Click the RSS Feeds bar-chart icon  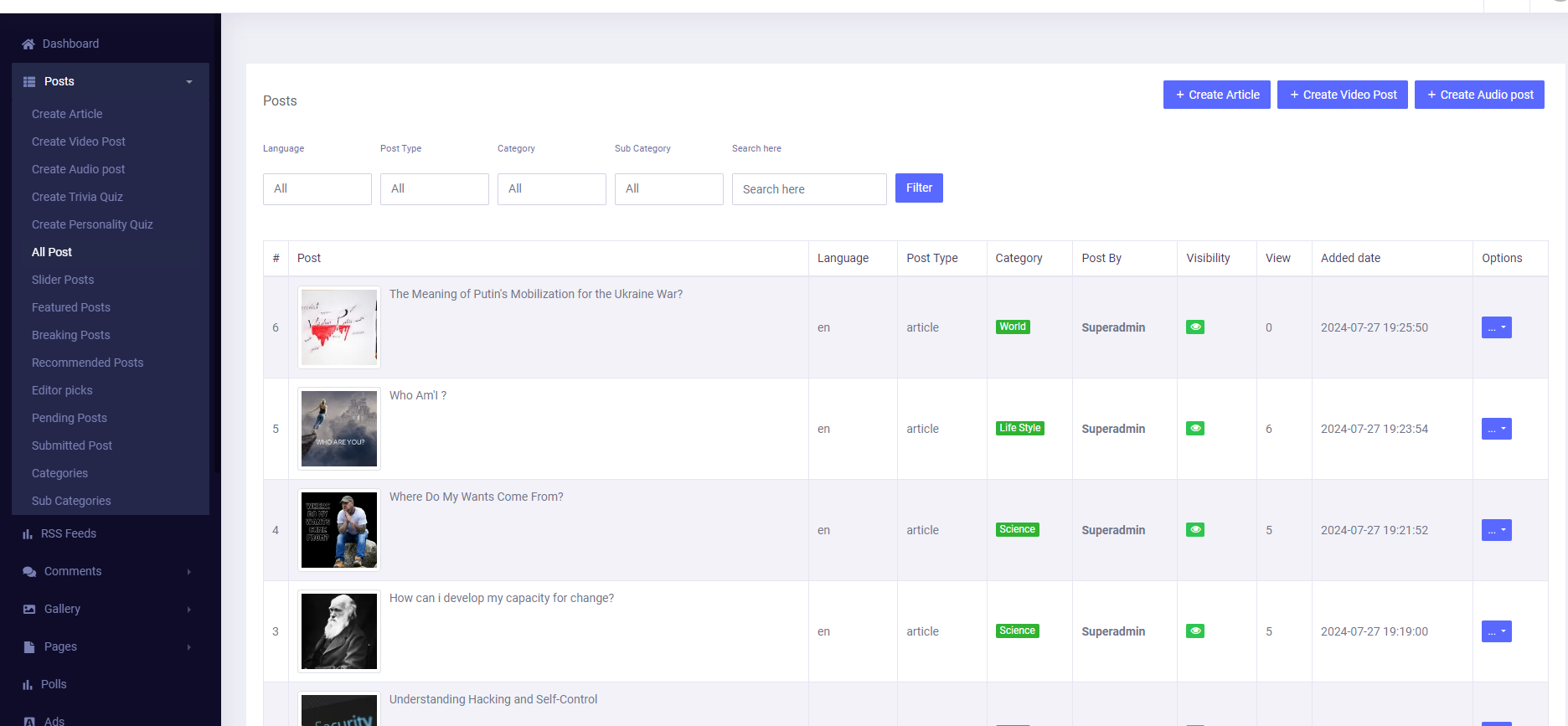click(28, 534)
